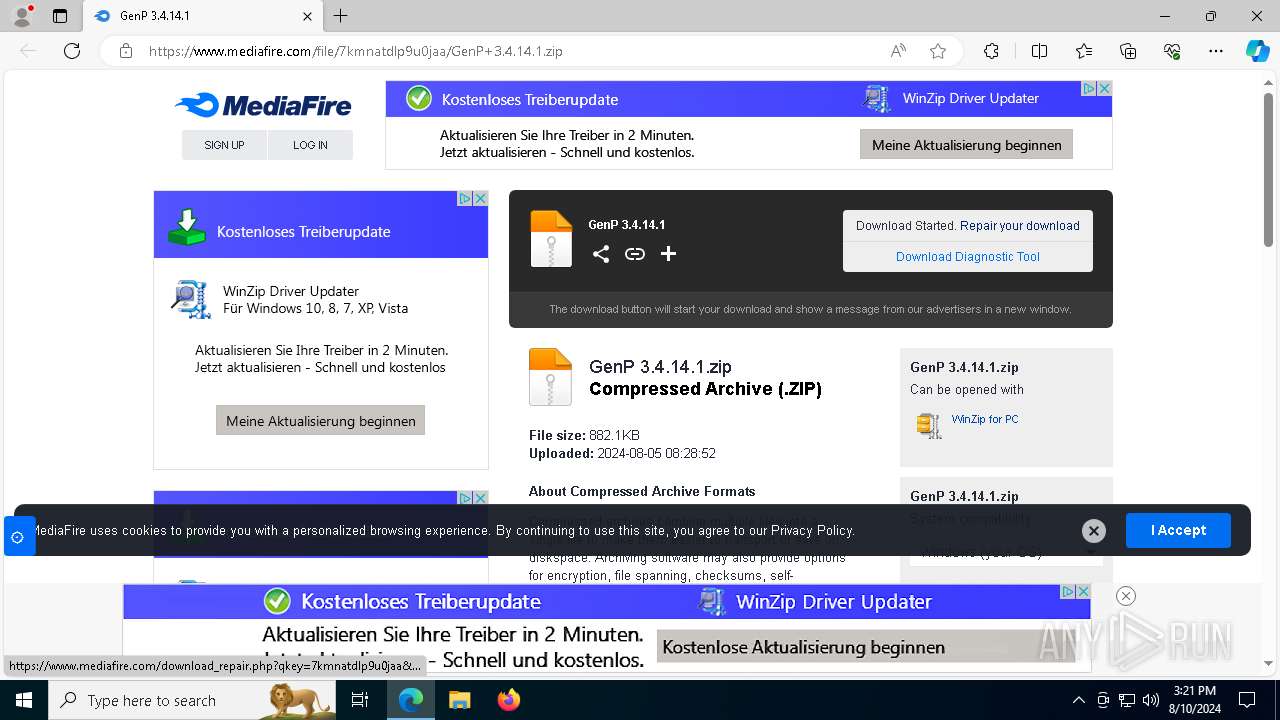Open notification center icon
This screenshot has width=1280, height=720.
1247,700
